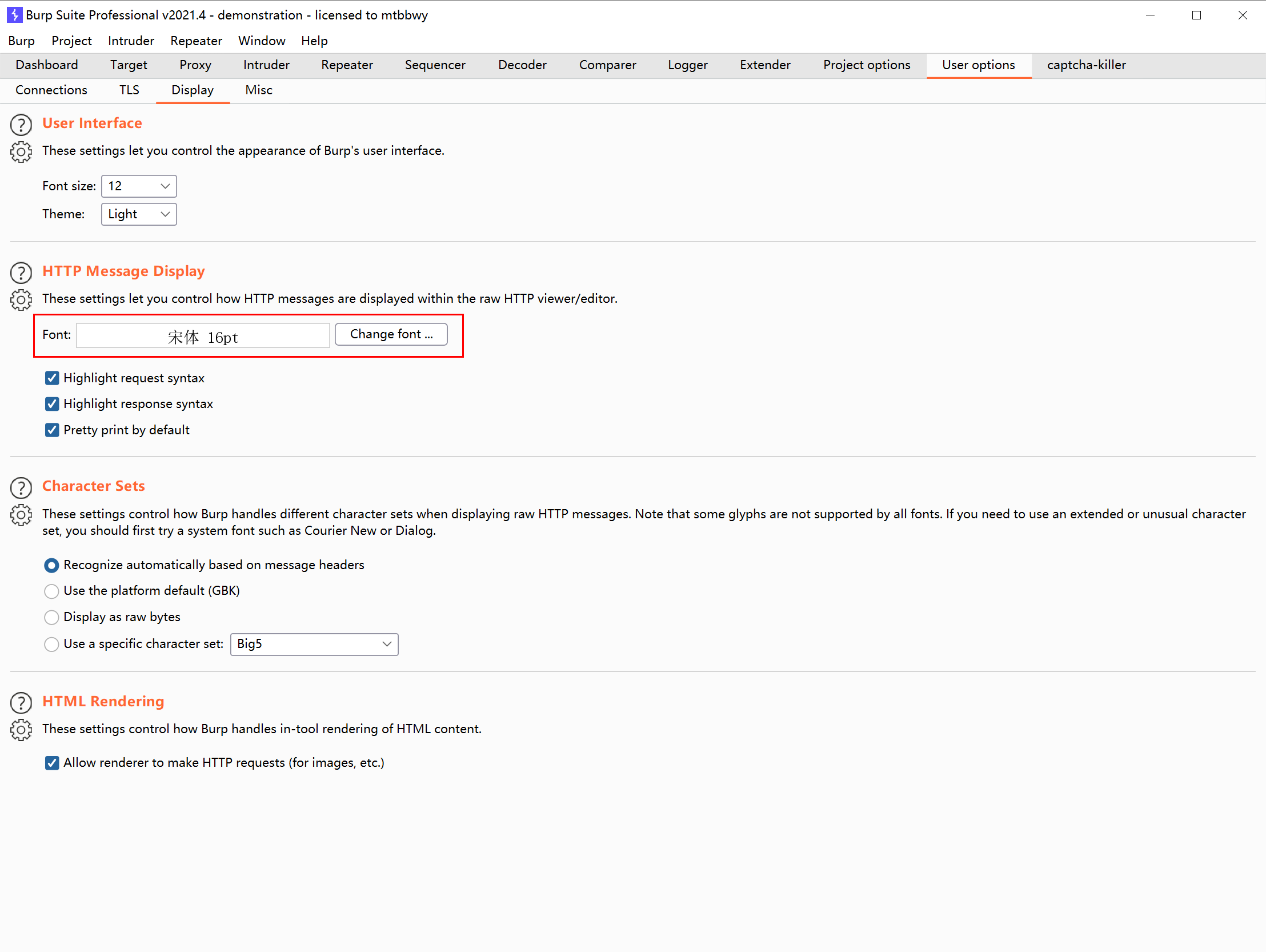Open the Project menu
The height and width of the screenshot is (952, 1266).
pos(71,41)
